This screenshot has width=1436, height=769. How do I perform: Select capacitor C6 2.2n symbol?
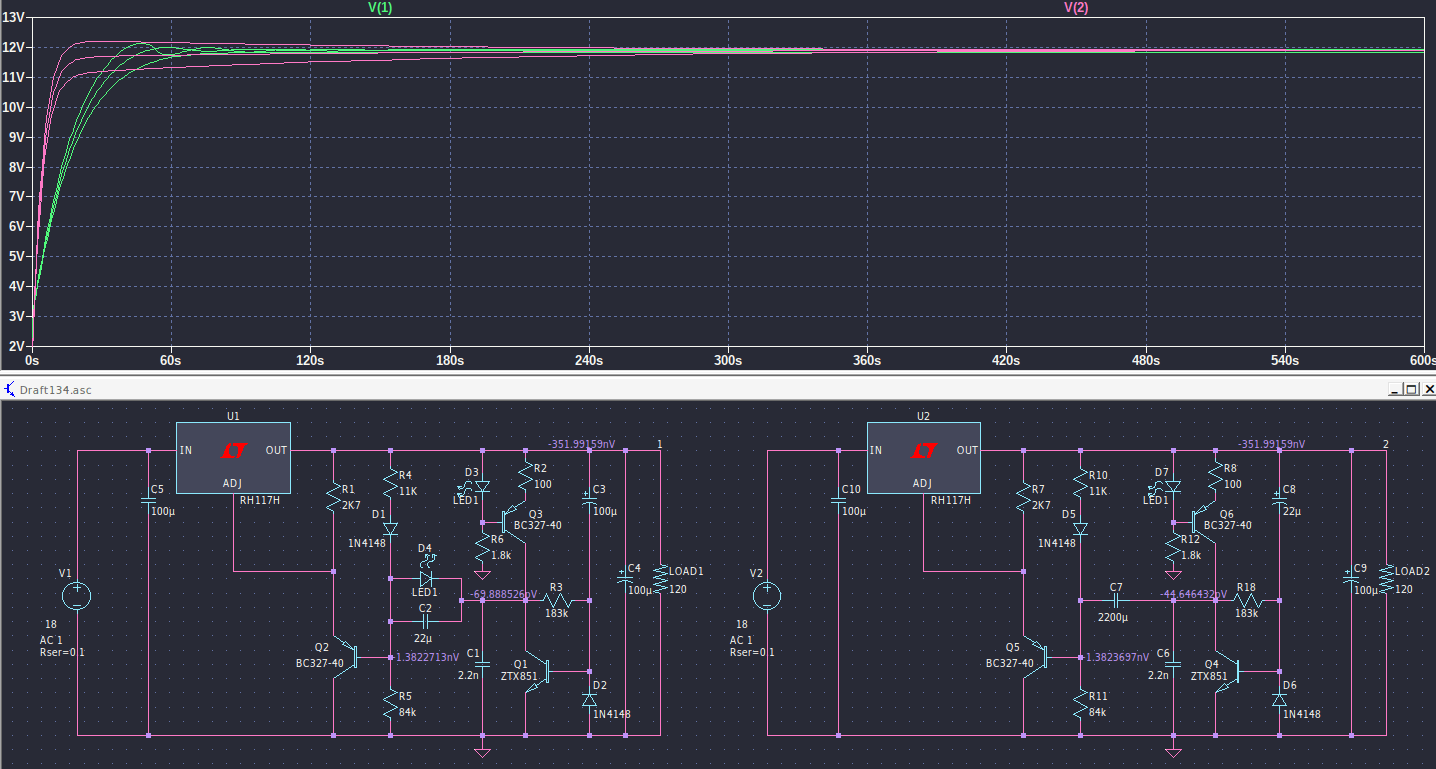pyautogui.click(x=1172, y=662)
